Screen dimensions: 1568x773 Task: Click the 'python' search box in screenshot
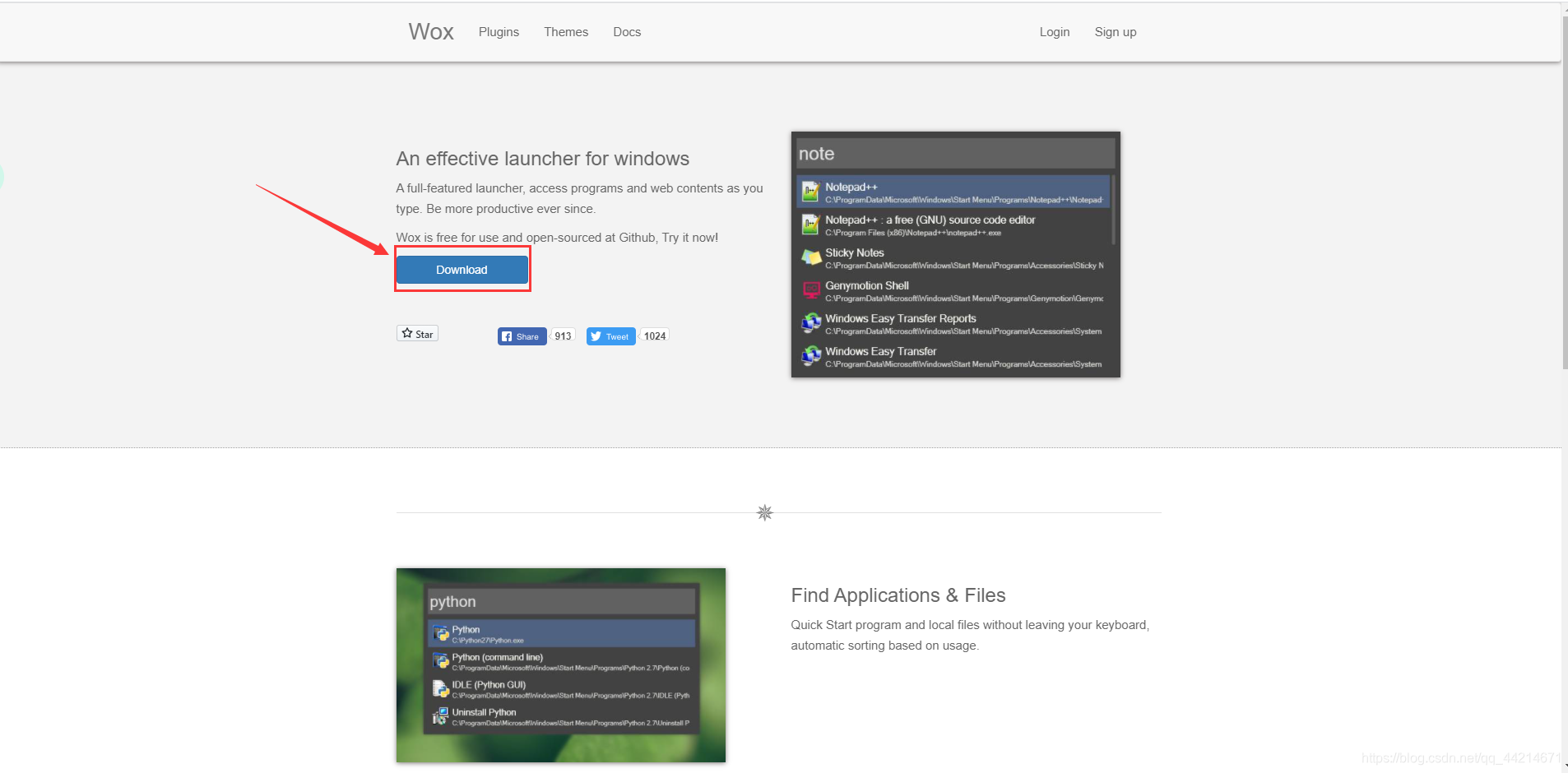(x=560, y=602)
